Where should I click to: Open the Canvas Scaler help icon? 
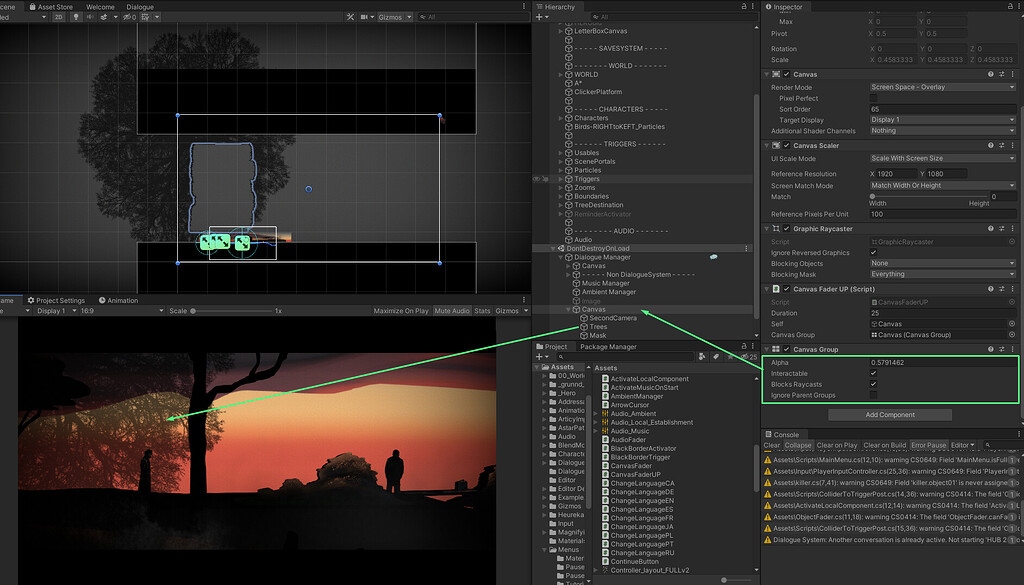[989, 144]
